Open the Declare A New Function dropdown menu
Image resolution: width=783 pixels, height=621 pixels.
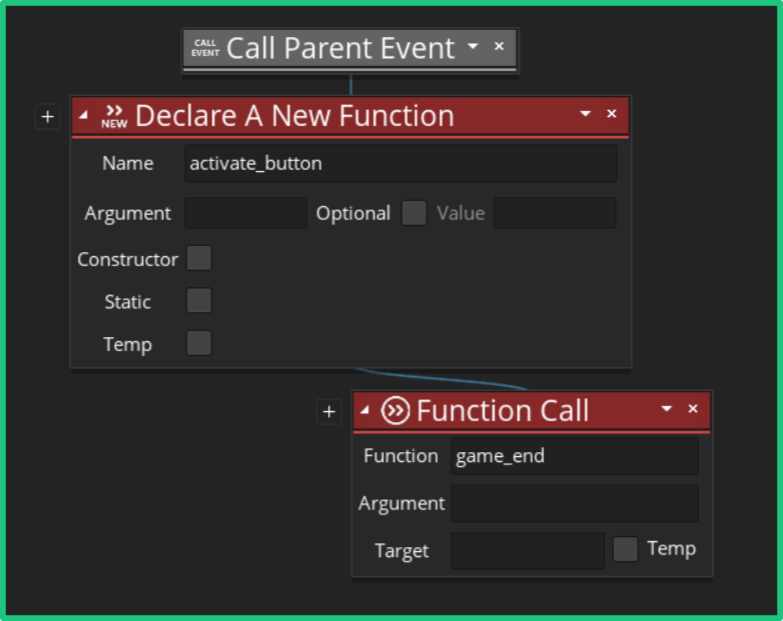pos(585,114)
